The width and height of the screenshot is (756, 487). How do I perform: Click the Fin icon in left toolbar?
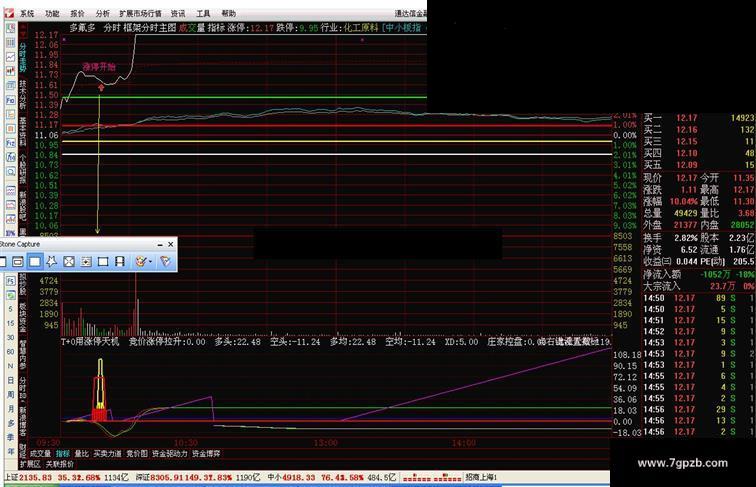[x=11, y=100]
